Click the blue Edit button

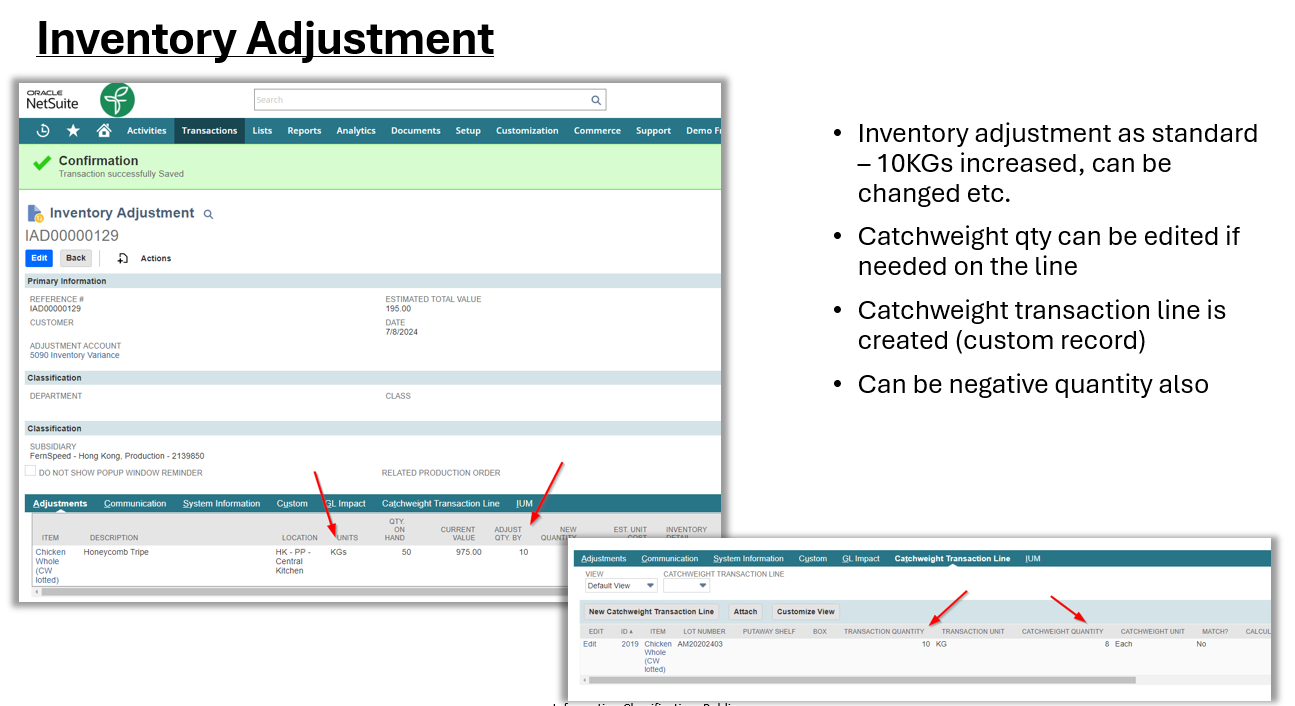click(x=39, y=258)
